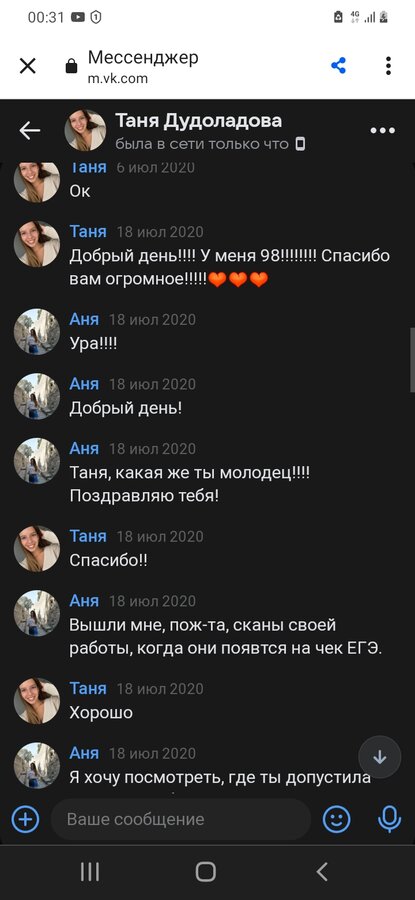Image resolution: width=415 pixels, height=900 pixels.
Task: Select the message about 98 points
Action: click(230, 267)
